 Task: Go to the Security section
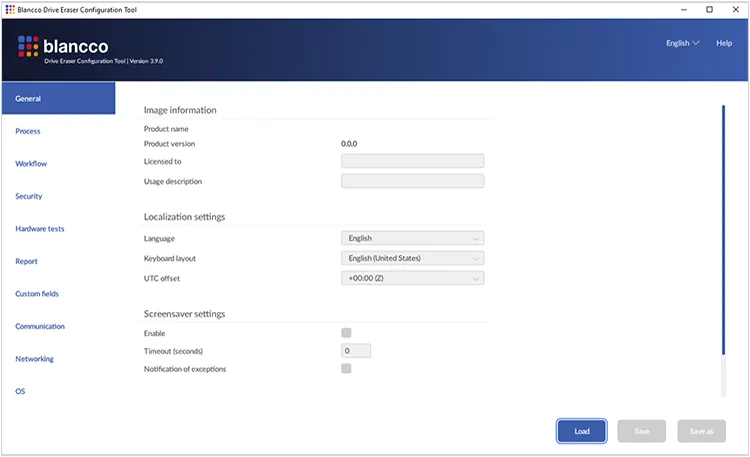tap(29, 196)
